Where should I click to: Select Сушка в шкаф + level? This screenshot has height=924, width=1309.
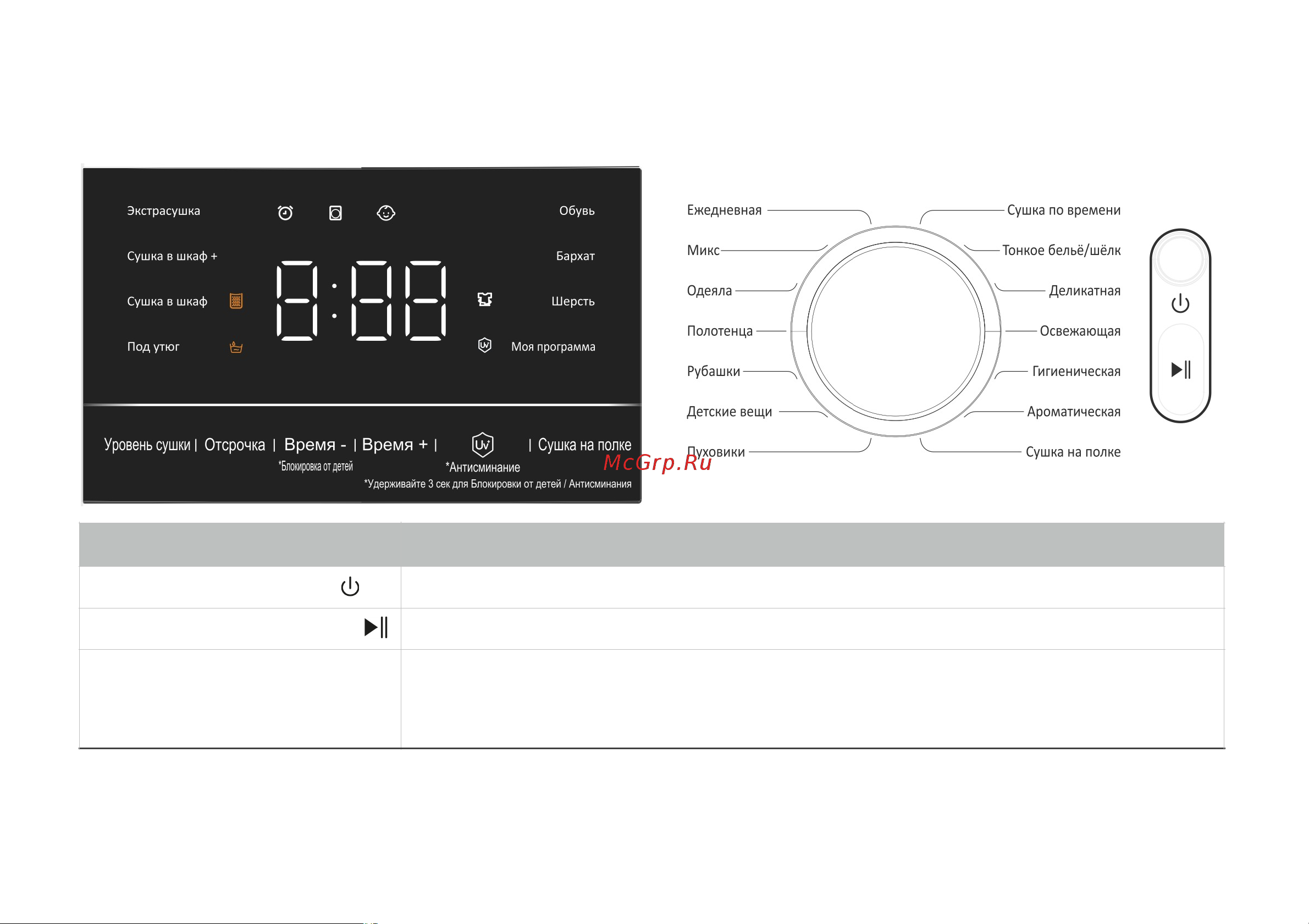click(172, 257)
